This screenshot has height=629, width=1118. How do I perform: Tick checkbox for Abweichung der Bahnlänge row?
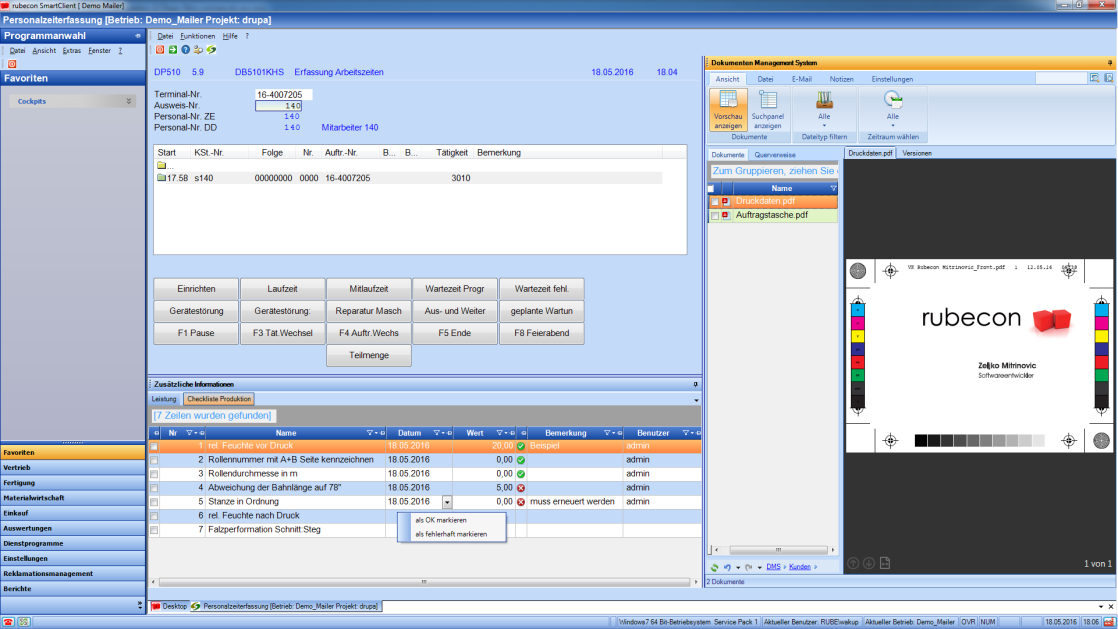pos(154,489)
